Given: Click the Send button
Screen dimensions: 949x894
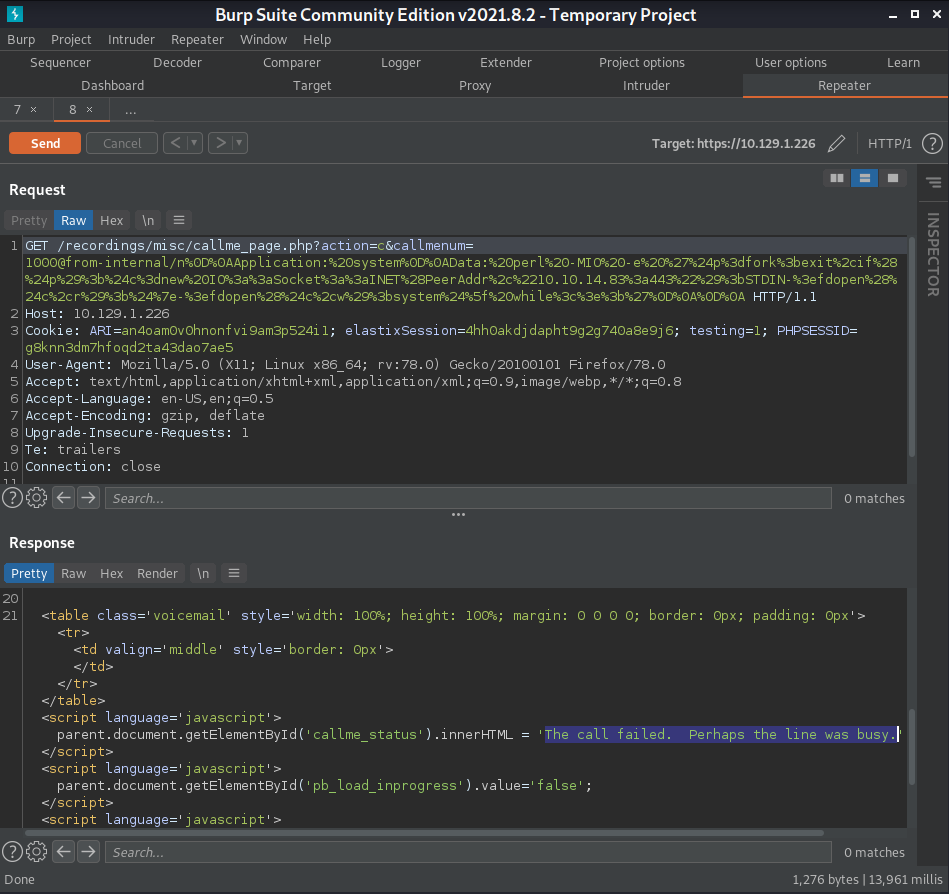Looking at the screenshot, I should pos(45,143).
